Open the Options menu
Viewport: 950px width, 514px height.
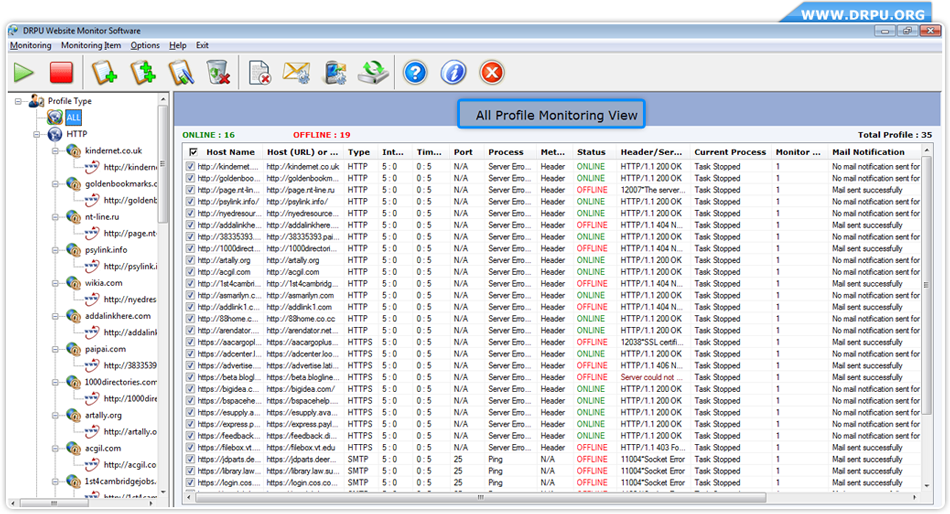pos(145,45)
